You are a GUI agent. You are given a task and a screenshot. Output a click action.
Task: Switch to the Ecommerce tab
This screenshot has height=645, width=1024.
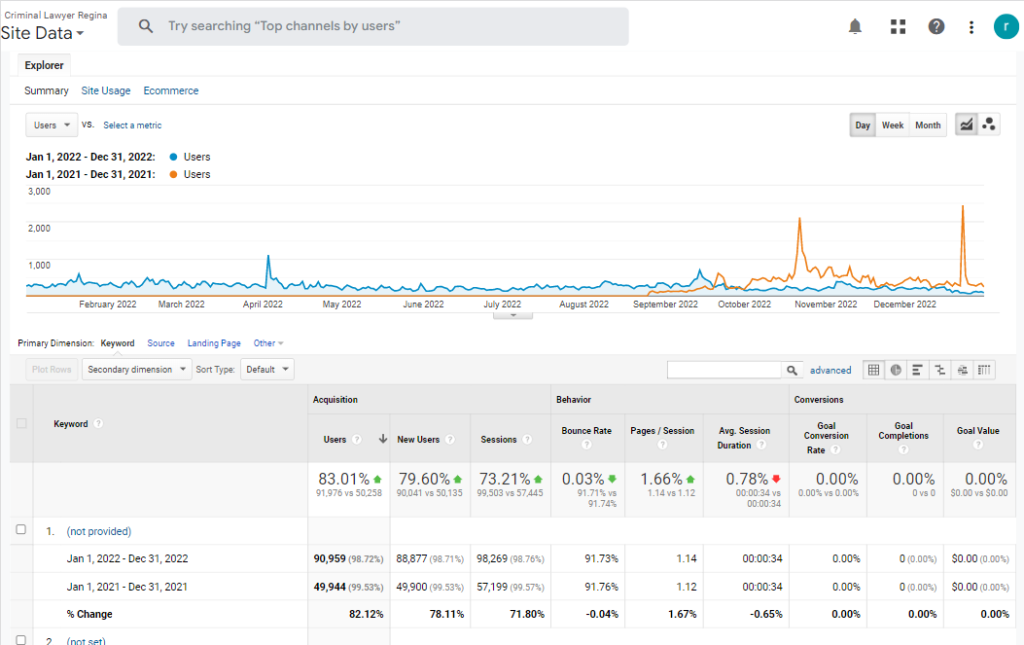[x=171, y=91]
